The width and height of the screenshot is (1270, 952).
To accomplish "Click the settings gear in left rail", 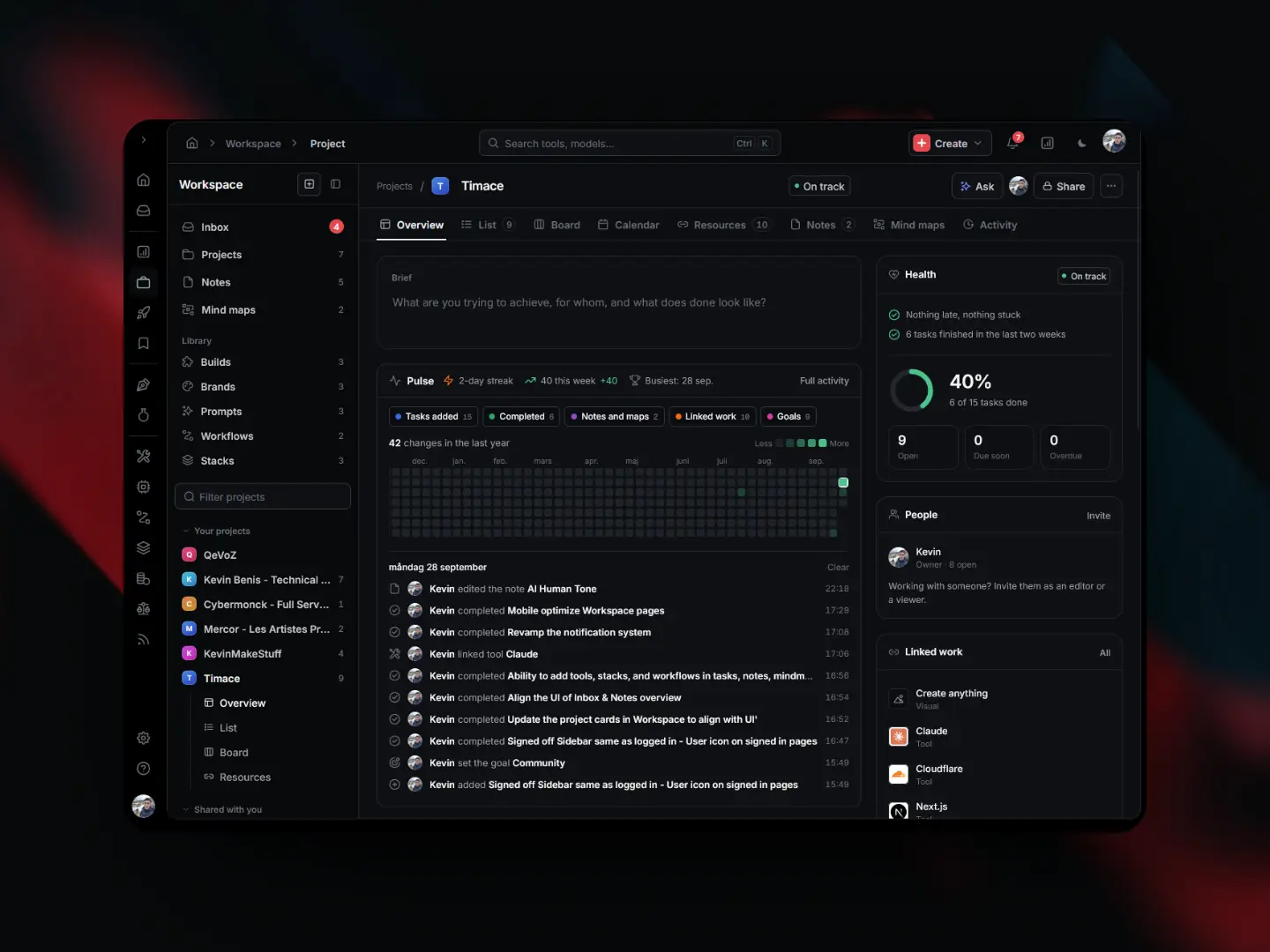I will click(x=144, y=738).
